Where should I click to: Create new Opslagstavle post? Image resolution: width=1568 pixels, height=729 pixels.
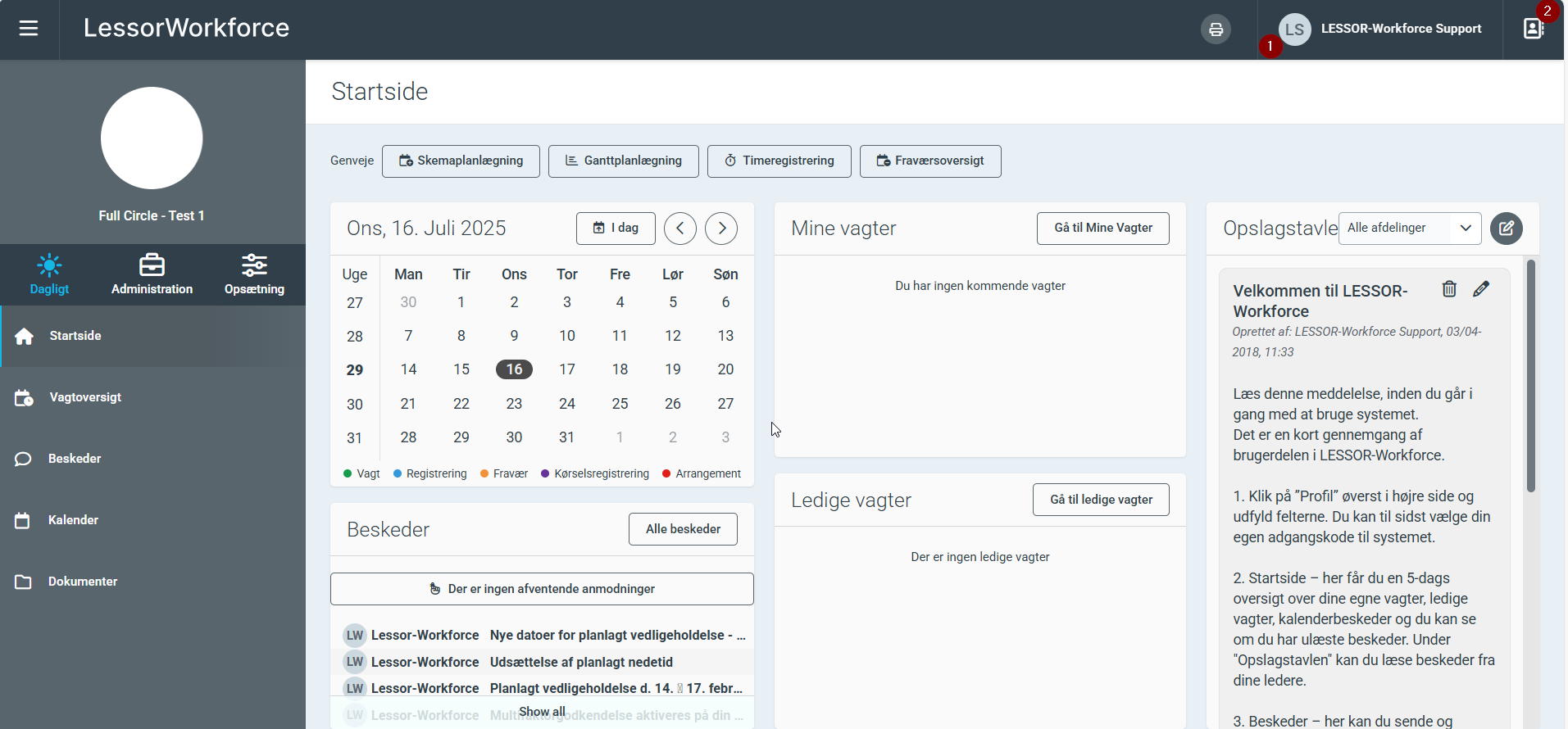1507,229
